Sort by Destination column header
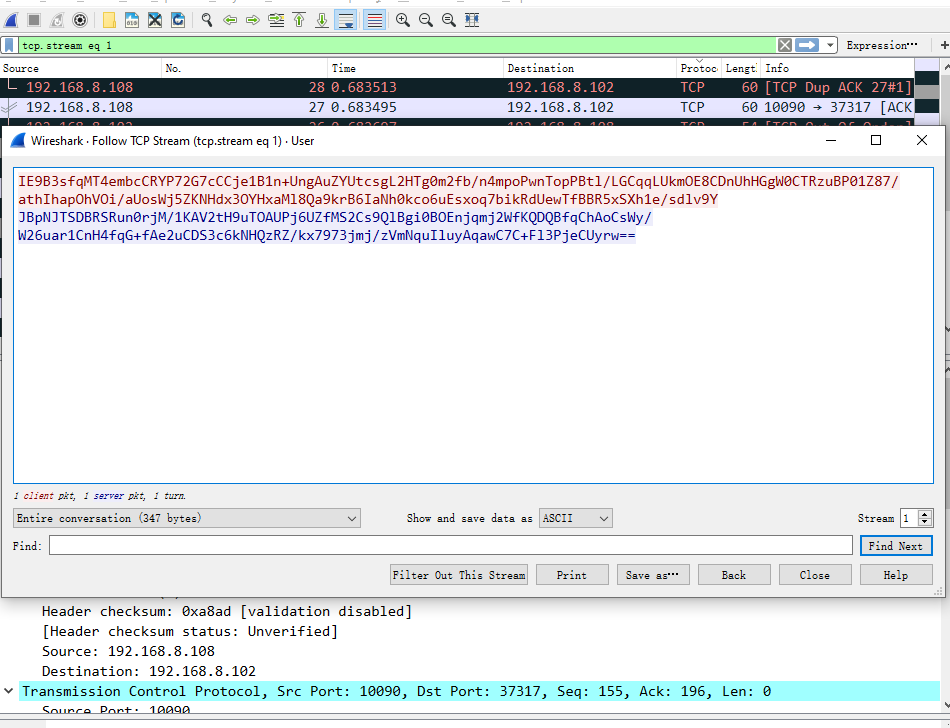The height and width of the screenshot is (728, 950). 590,68
